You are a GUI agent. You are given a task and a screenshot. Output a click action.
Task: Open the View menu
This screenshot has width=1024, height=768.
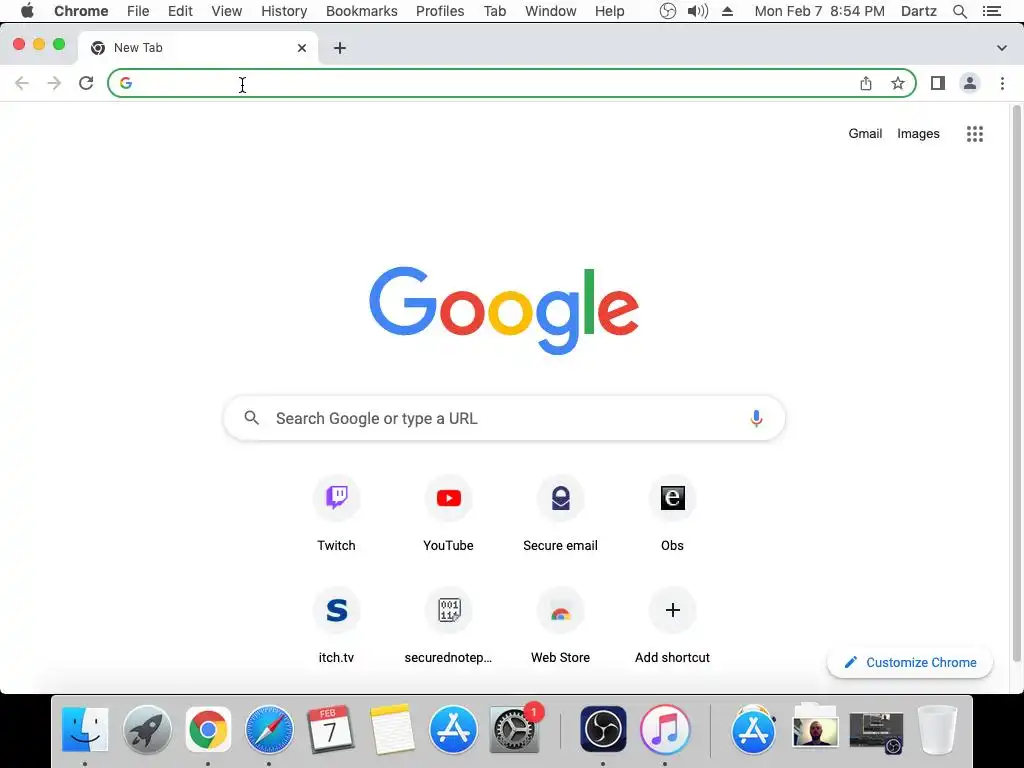(x=227, y=11)
